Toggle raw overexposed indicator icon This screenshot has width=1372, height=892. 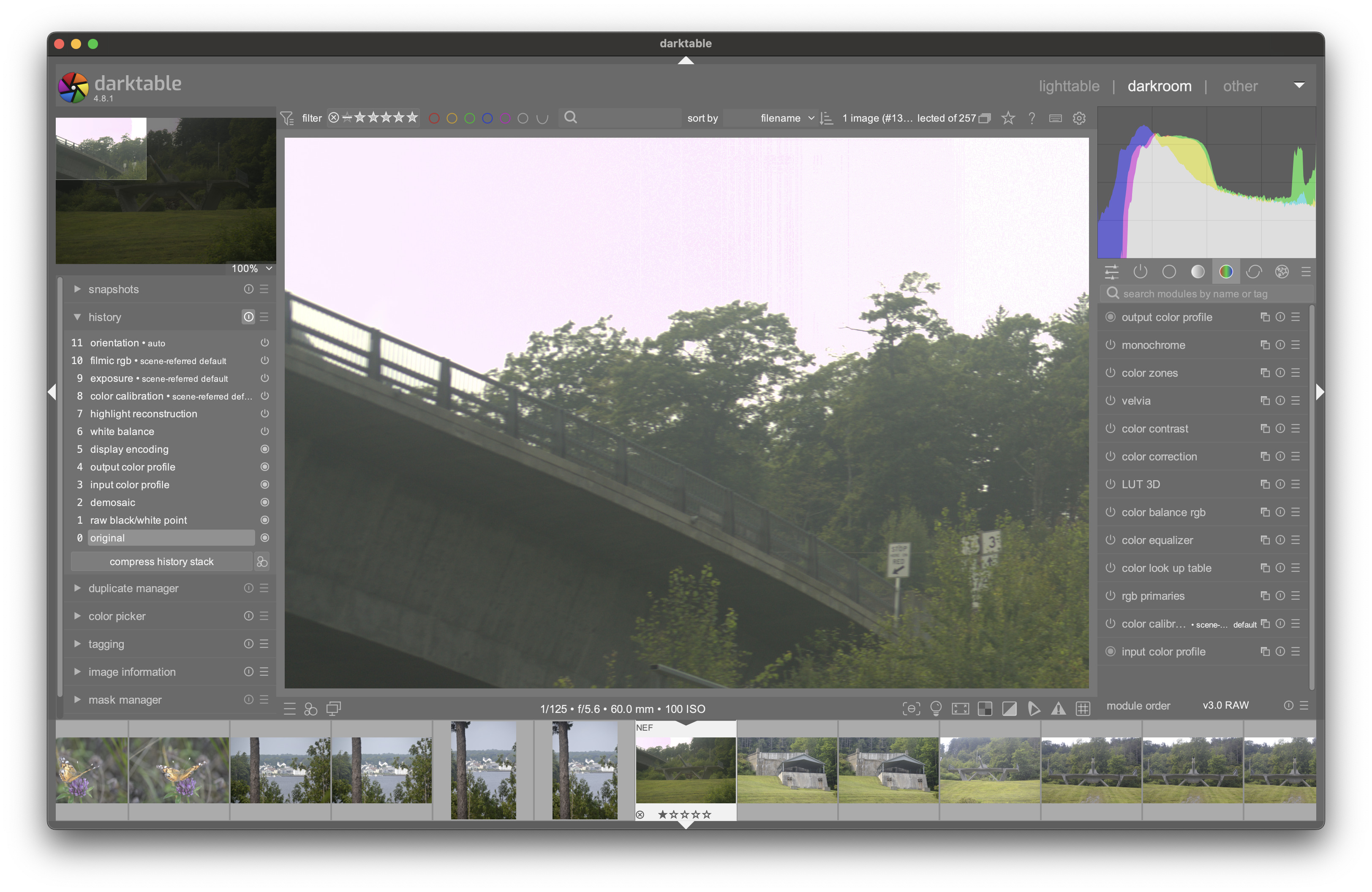[985, 709]
